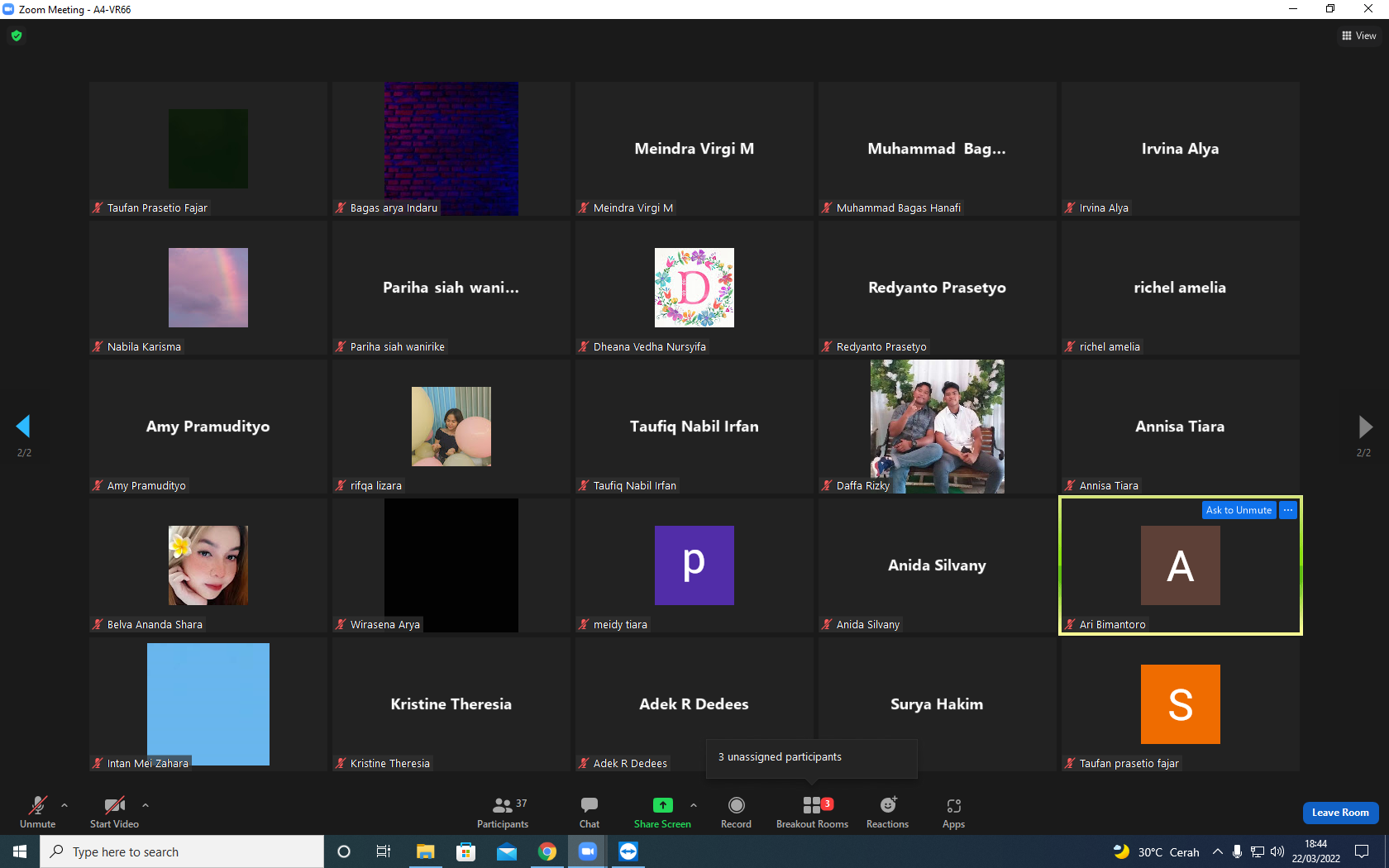This screenshot has height=868, width=1389.
Task: Expand video options arrow beside Start Video
Action: point(146,804)
